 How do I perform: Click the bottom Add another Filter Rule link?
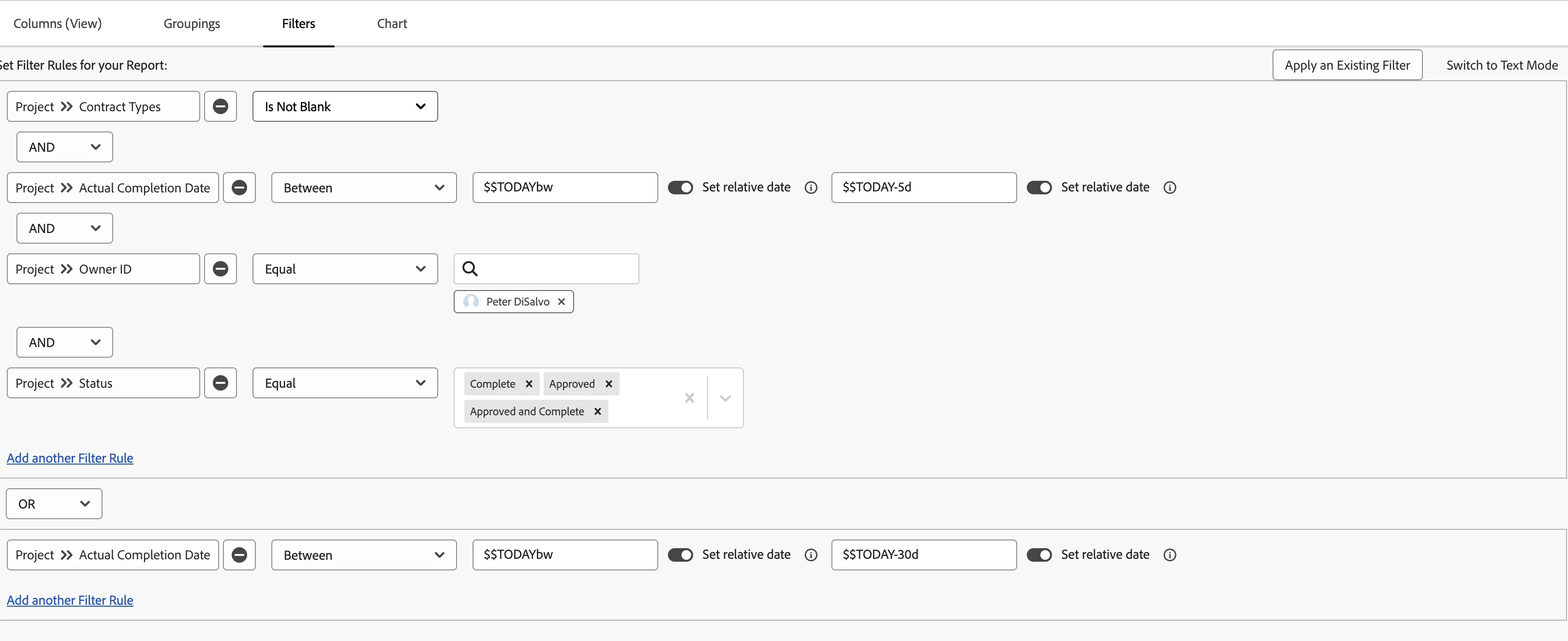pos(70,600)
